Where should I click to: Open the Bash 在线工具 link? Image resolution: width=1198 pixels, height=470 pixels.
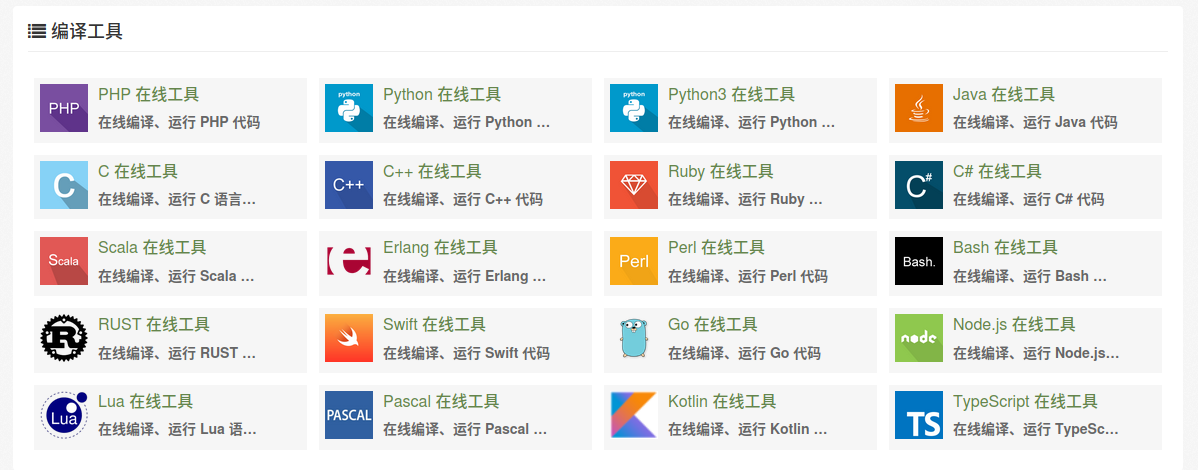click(x=1005, y=248)
